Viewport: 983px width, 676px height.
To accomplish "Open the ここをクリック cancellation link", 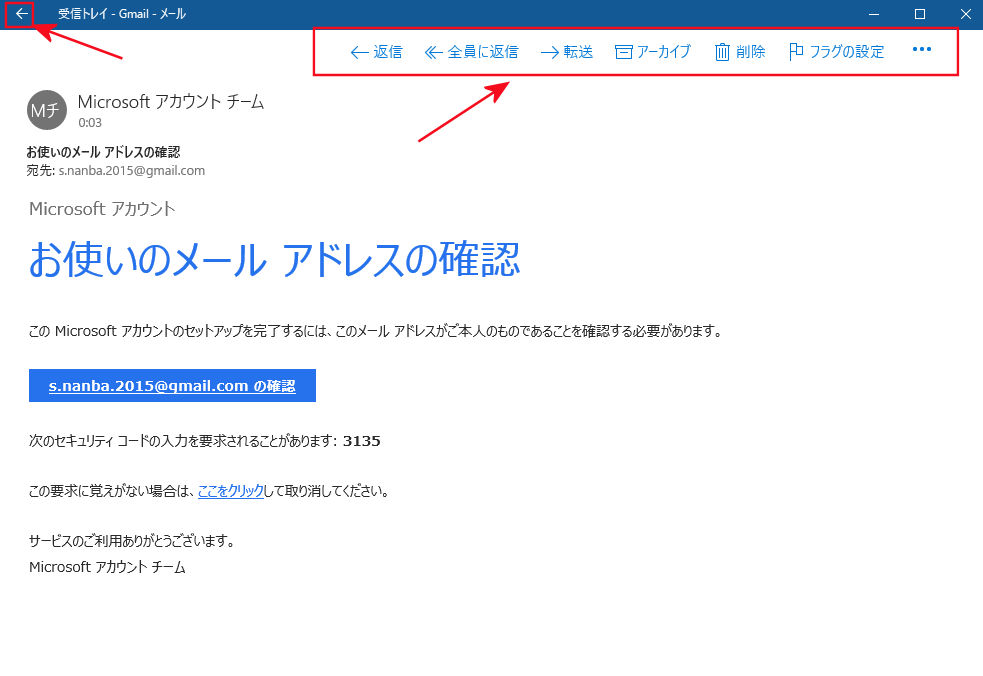I will click(231, 491).
